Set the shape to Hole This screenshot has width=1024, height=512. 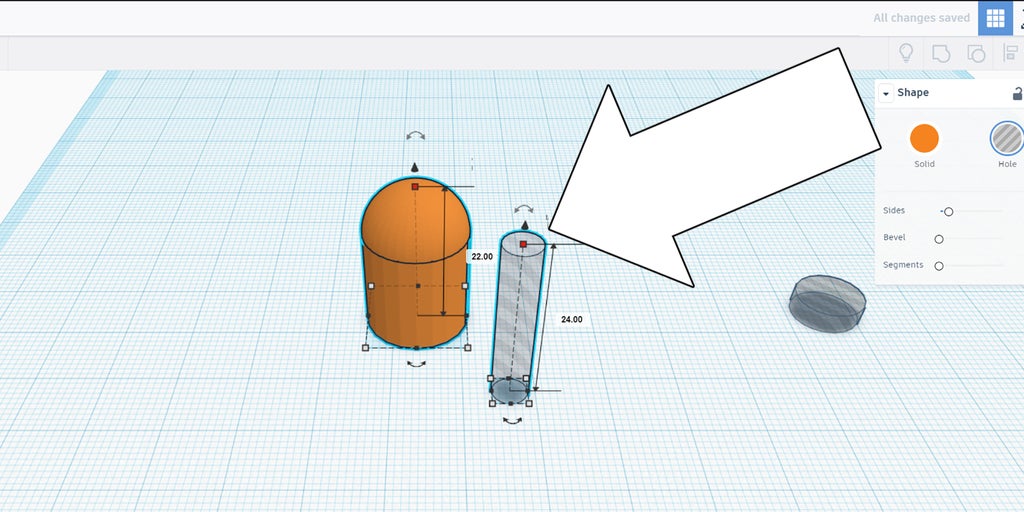pyautogui.click(x=1006, y=138)
